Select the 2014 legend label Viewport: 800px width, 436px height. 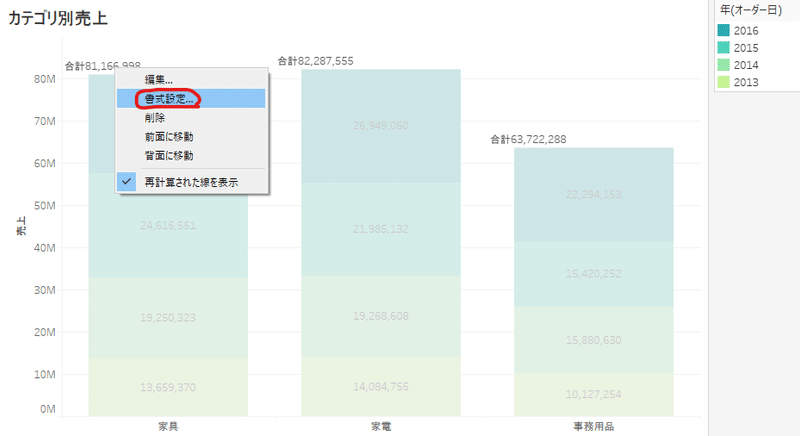click(746, 65)
